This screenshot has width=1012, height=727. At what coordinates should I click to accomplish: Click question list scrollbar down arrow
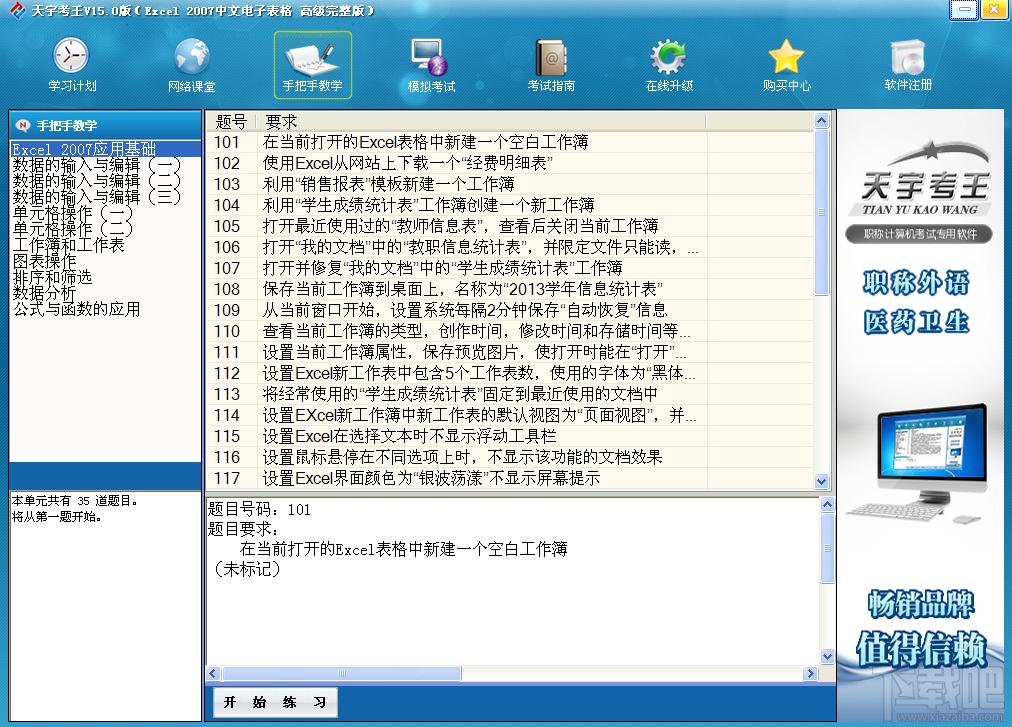click(822, 481)
